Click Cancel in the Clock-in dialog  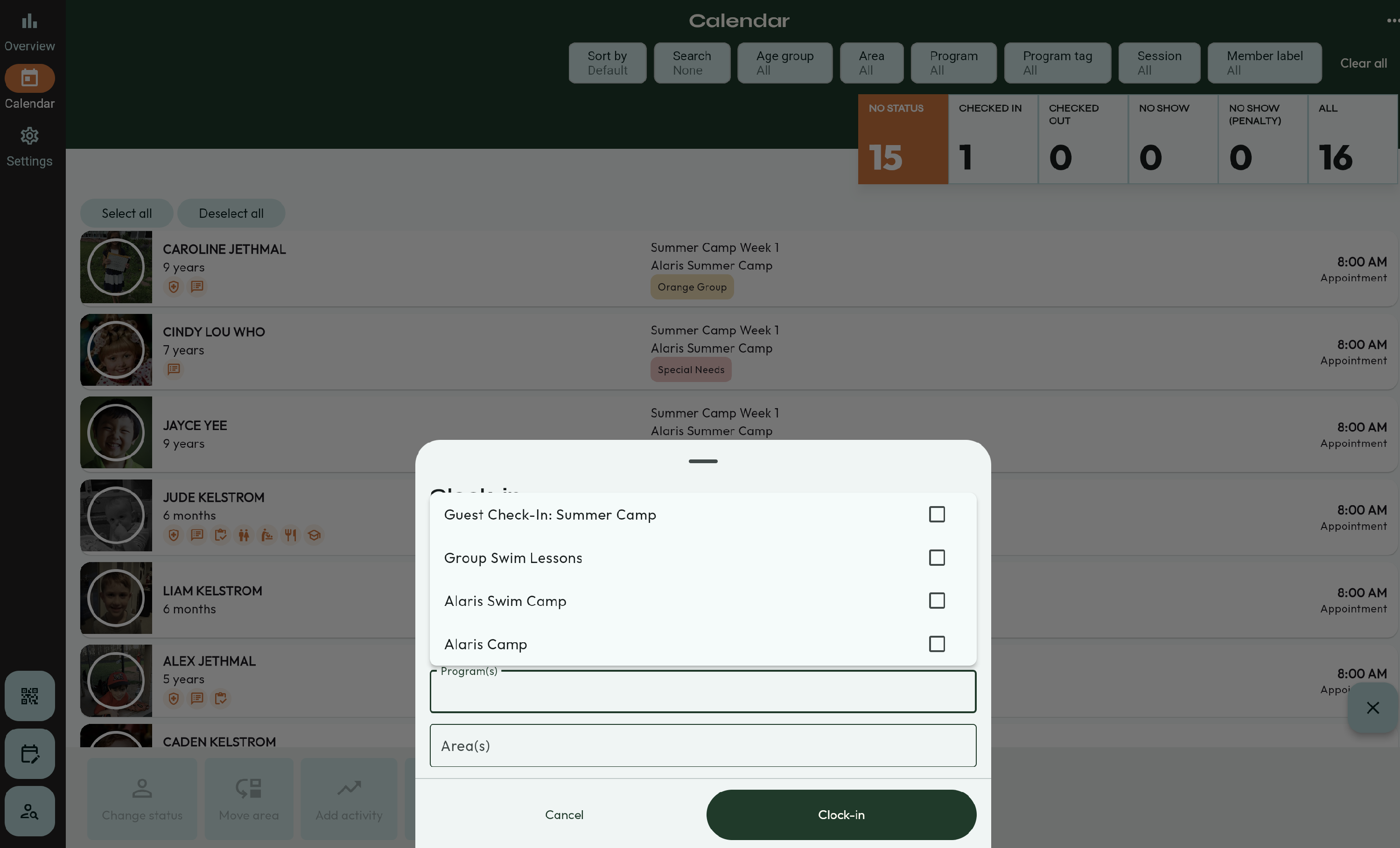point(564,815)
